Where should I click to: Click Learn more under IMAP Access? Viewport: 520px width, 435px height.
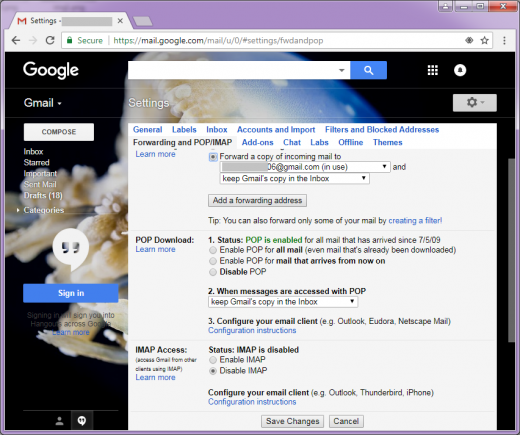tap(155, 377)
